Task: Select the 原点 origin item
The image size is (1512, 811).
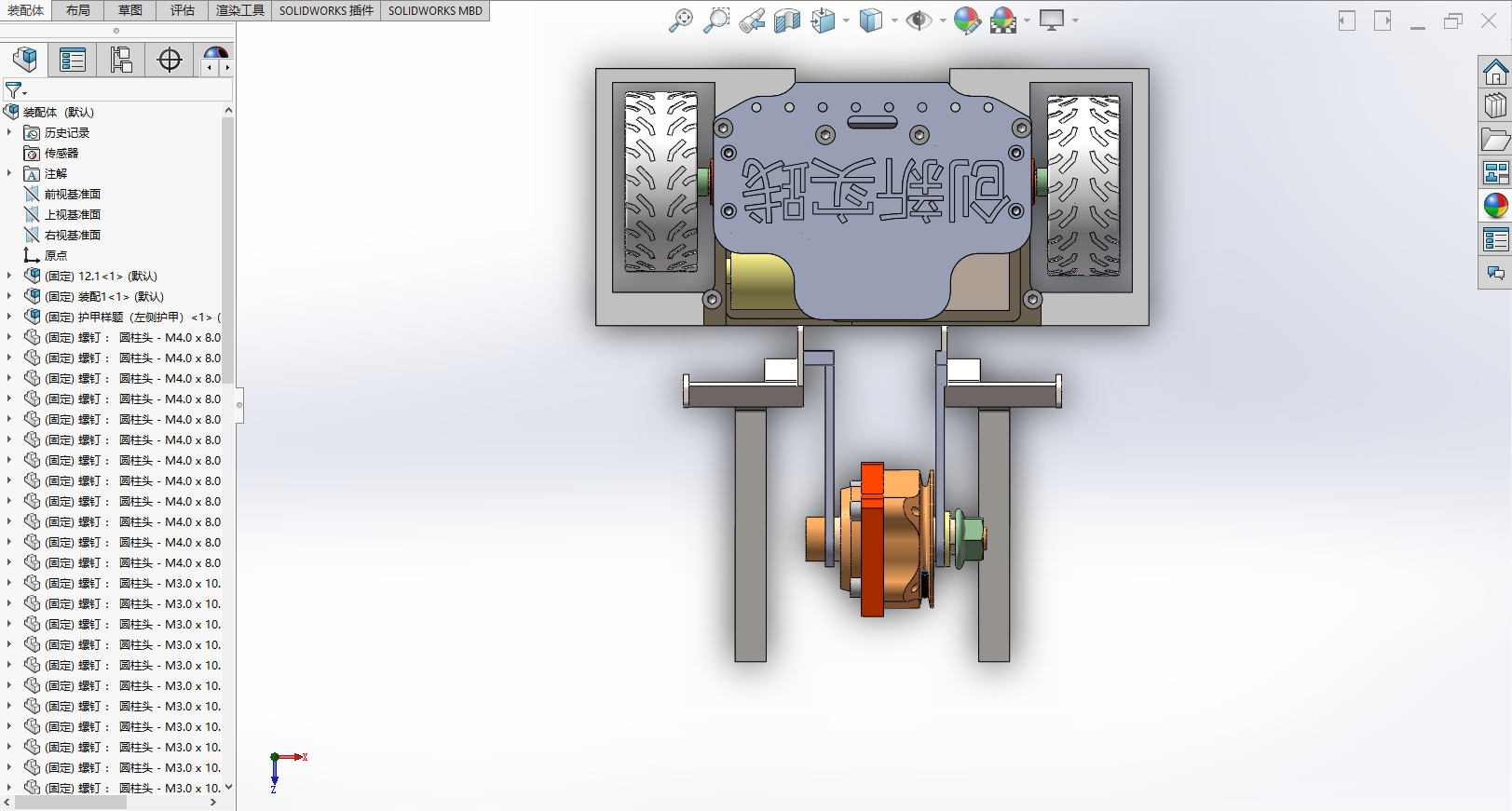Action: pos(56,255)
